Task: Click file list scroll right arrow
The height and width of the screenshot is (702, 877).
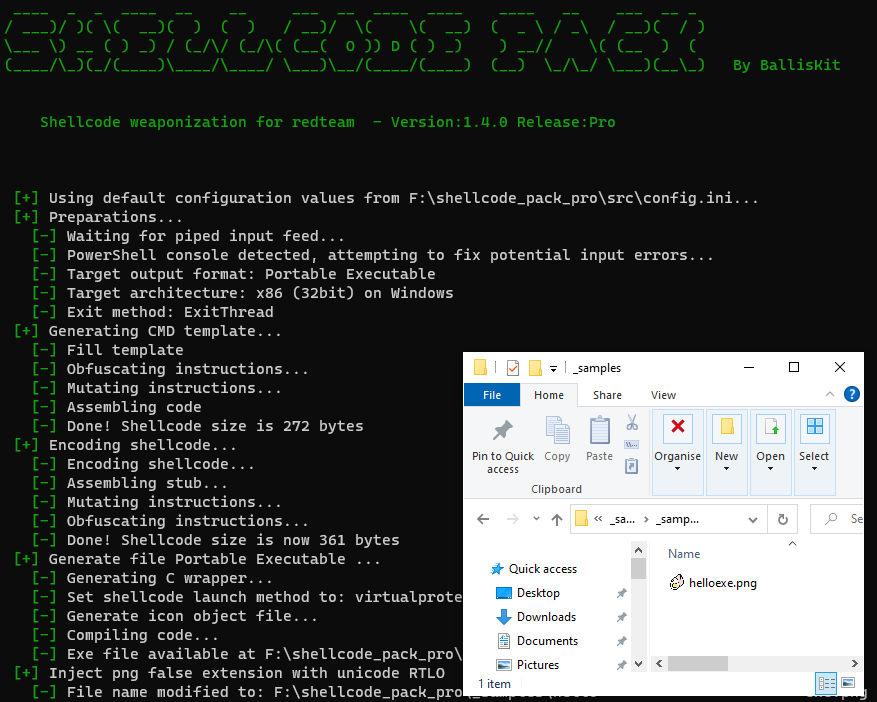Action: (855, 663)
